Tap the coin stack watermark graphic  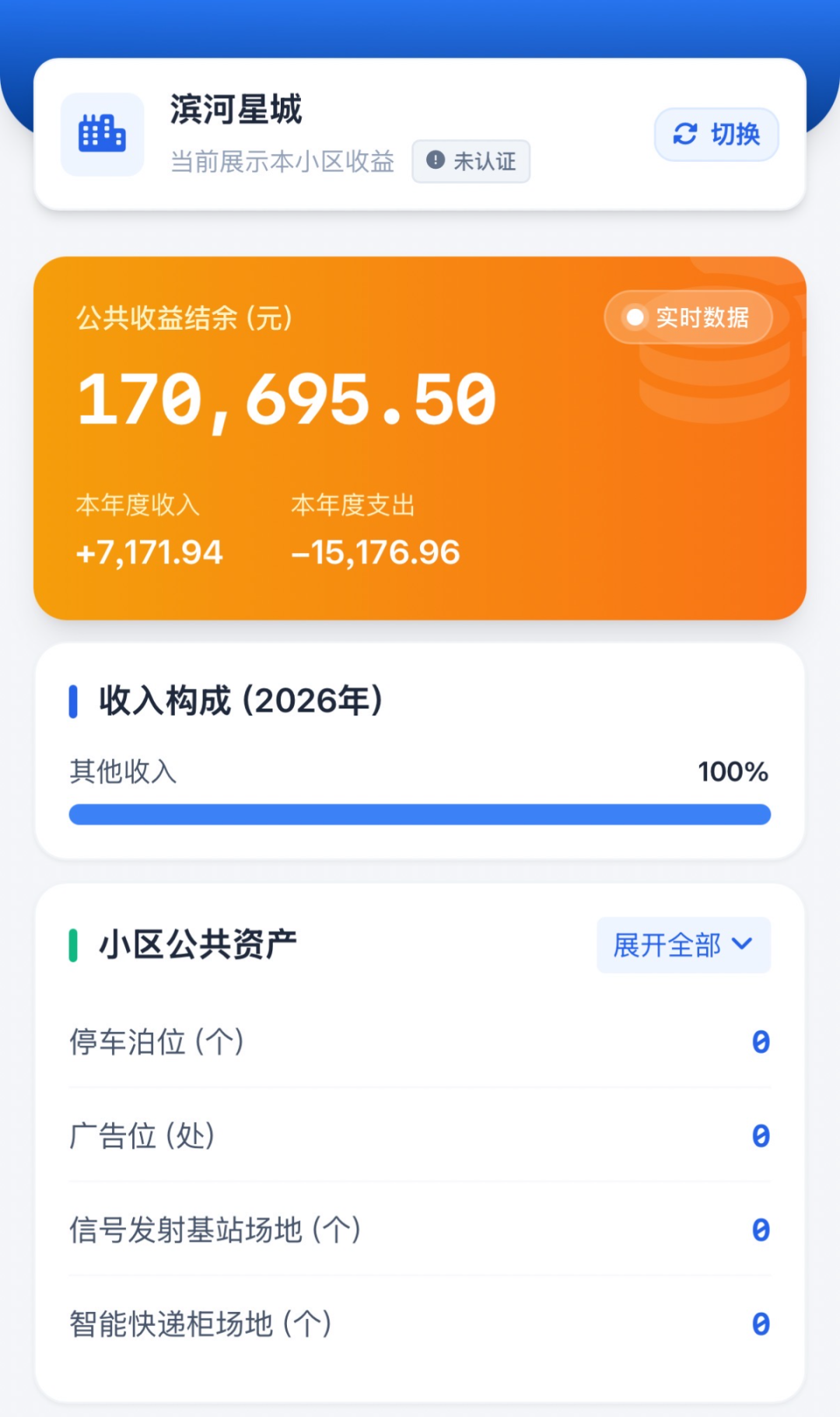point(719,342)
